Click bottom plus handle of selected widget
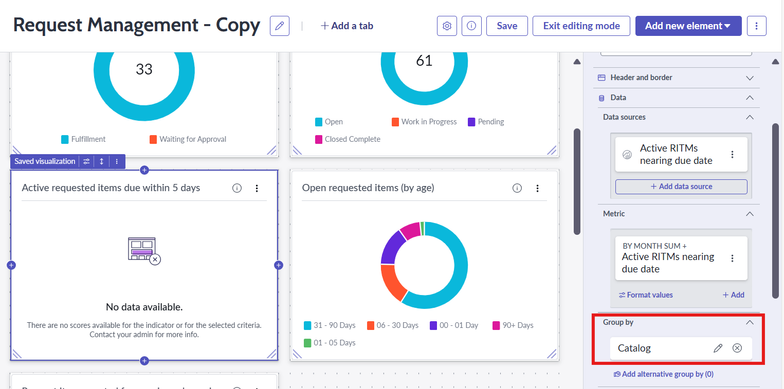The image size is (784, 389). [x=144, y=360]
